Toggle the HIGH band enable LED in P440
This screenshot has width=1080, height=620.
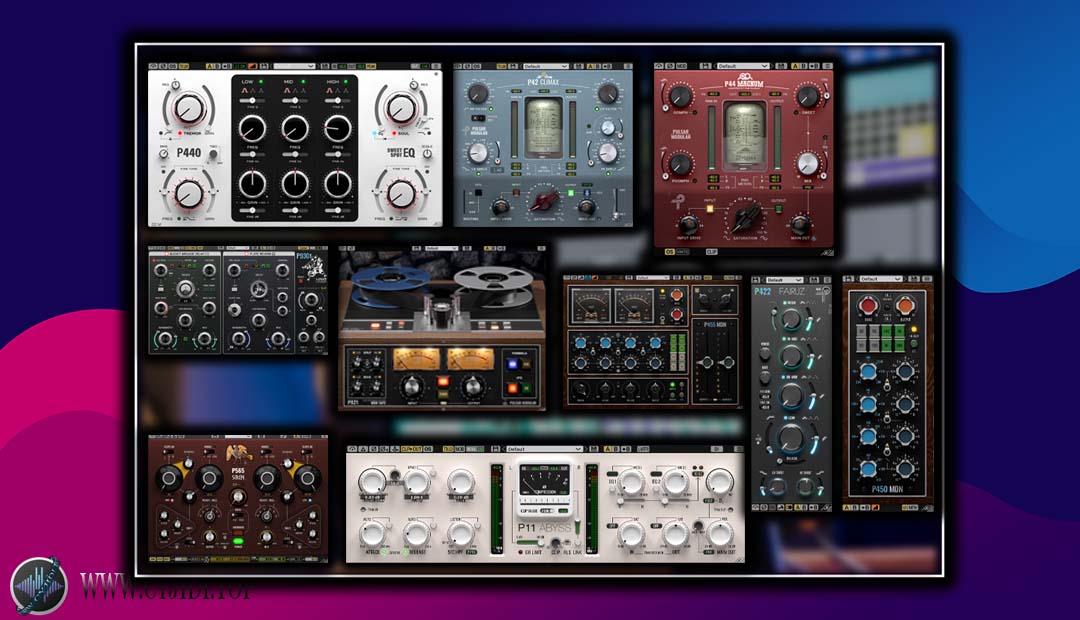346,82
